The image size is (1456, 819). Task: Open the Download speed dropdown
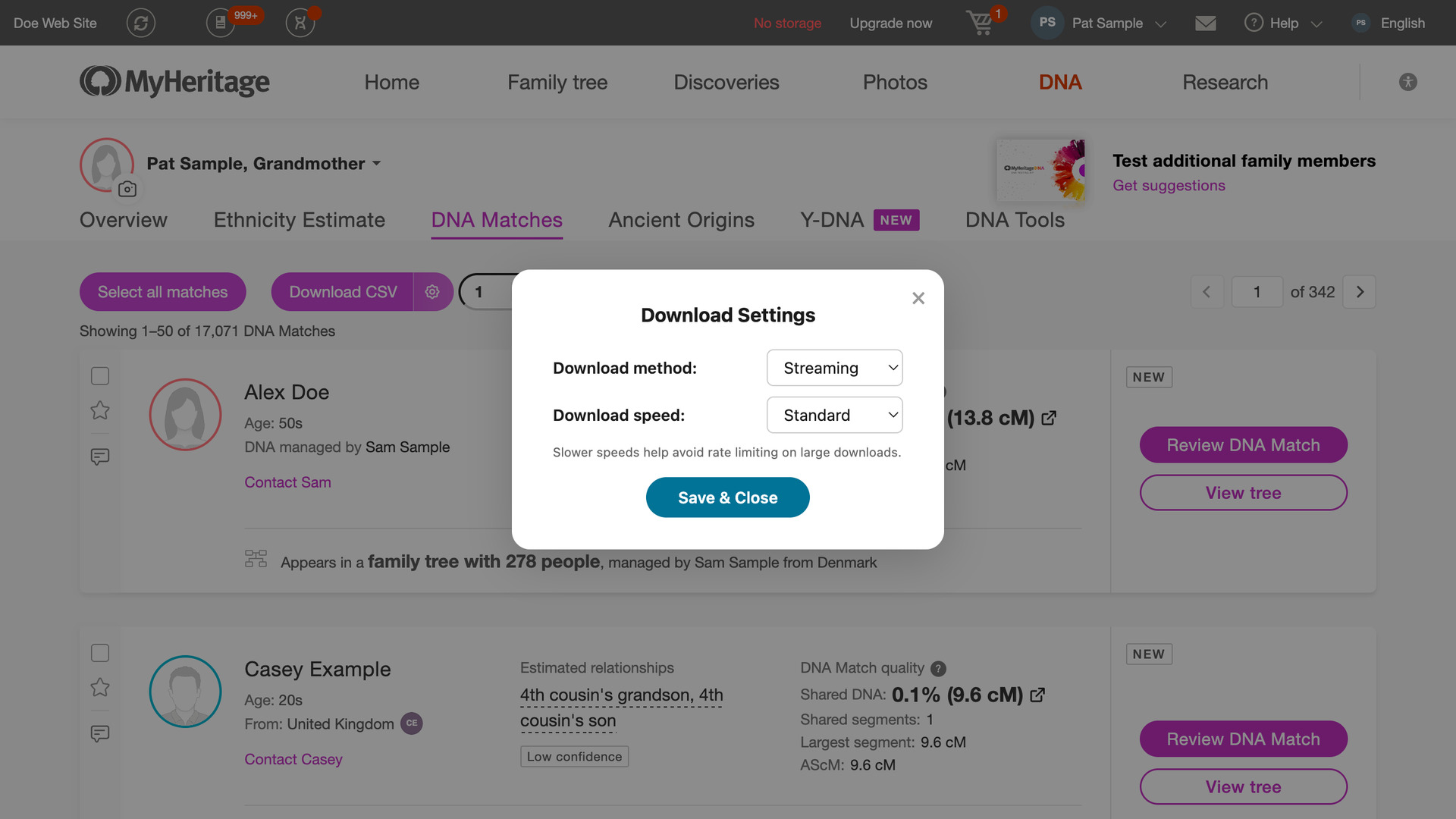coord(835,415)
